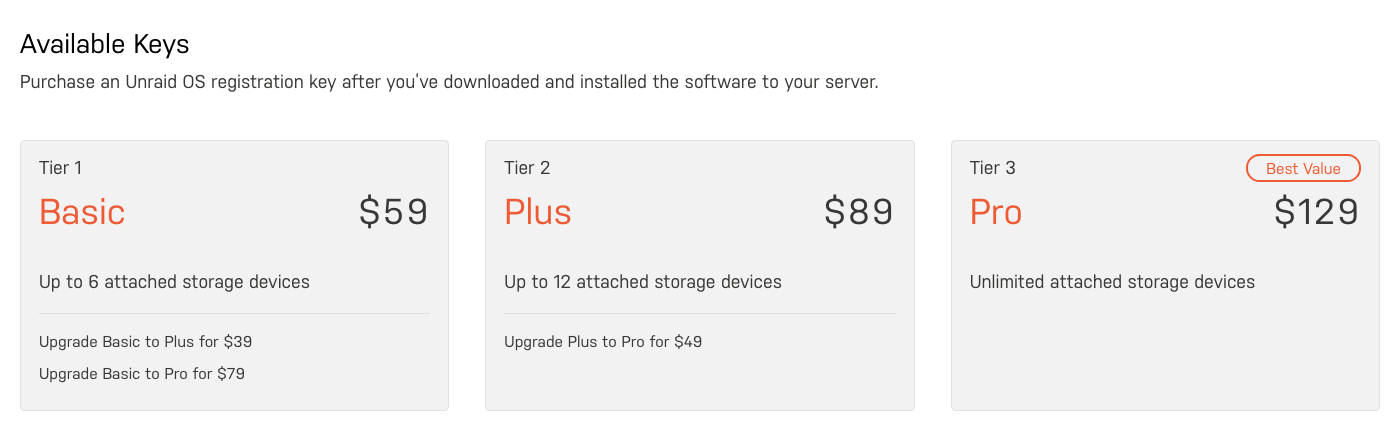
Task: Click 'Up to 12 attached storage devices' text
Action: point(643,282)
